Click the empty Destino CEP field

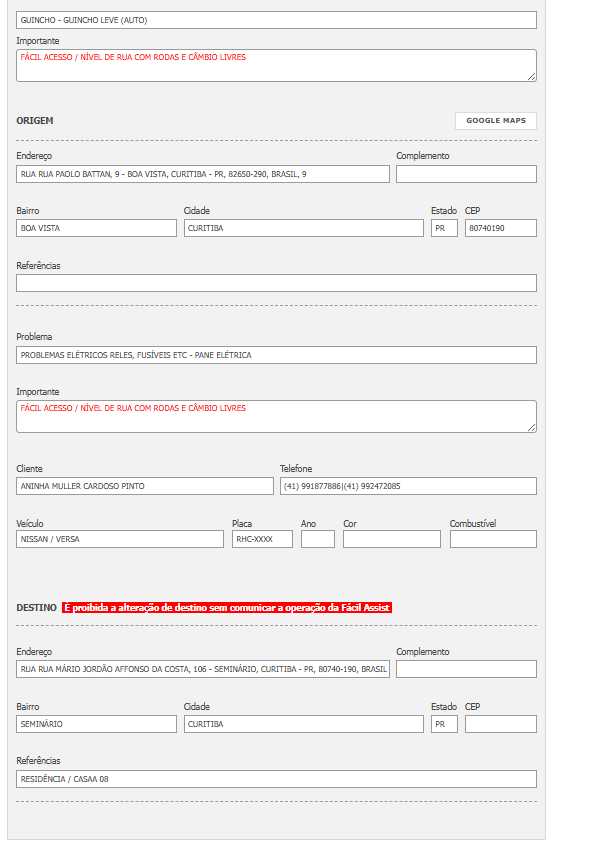pos(501,724)
